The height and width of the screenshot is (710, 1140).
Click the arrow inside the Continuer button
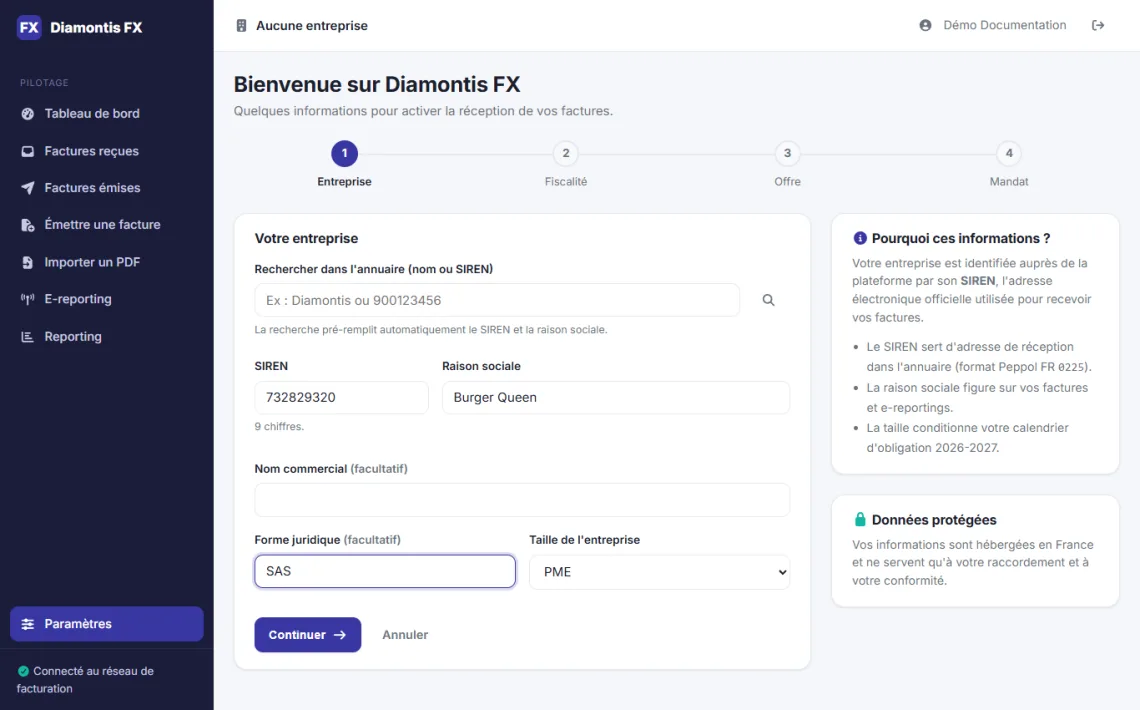pos(340,634)
